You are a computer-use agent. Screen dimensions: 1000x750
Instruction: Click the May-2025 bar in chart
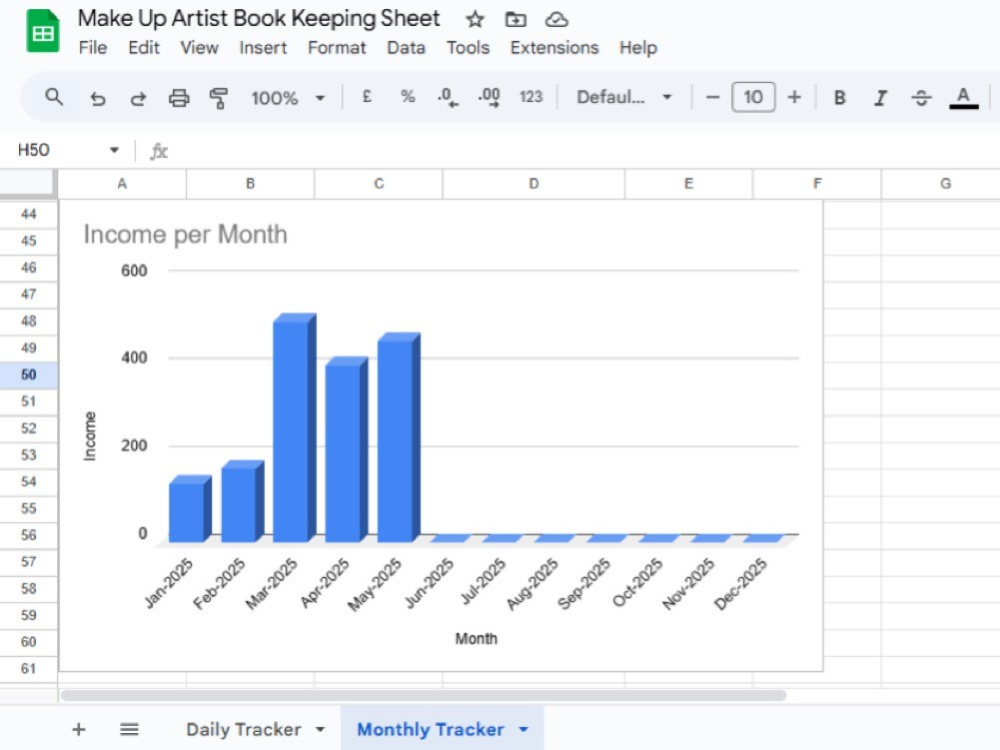[399, 438]
